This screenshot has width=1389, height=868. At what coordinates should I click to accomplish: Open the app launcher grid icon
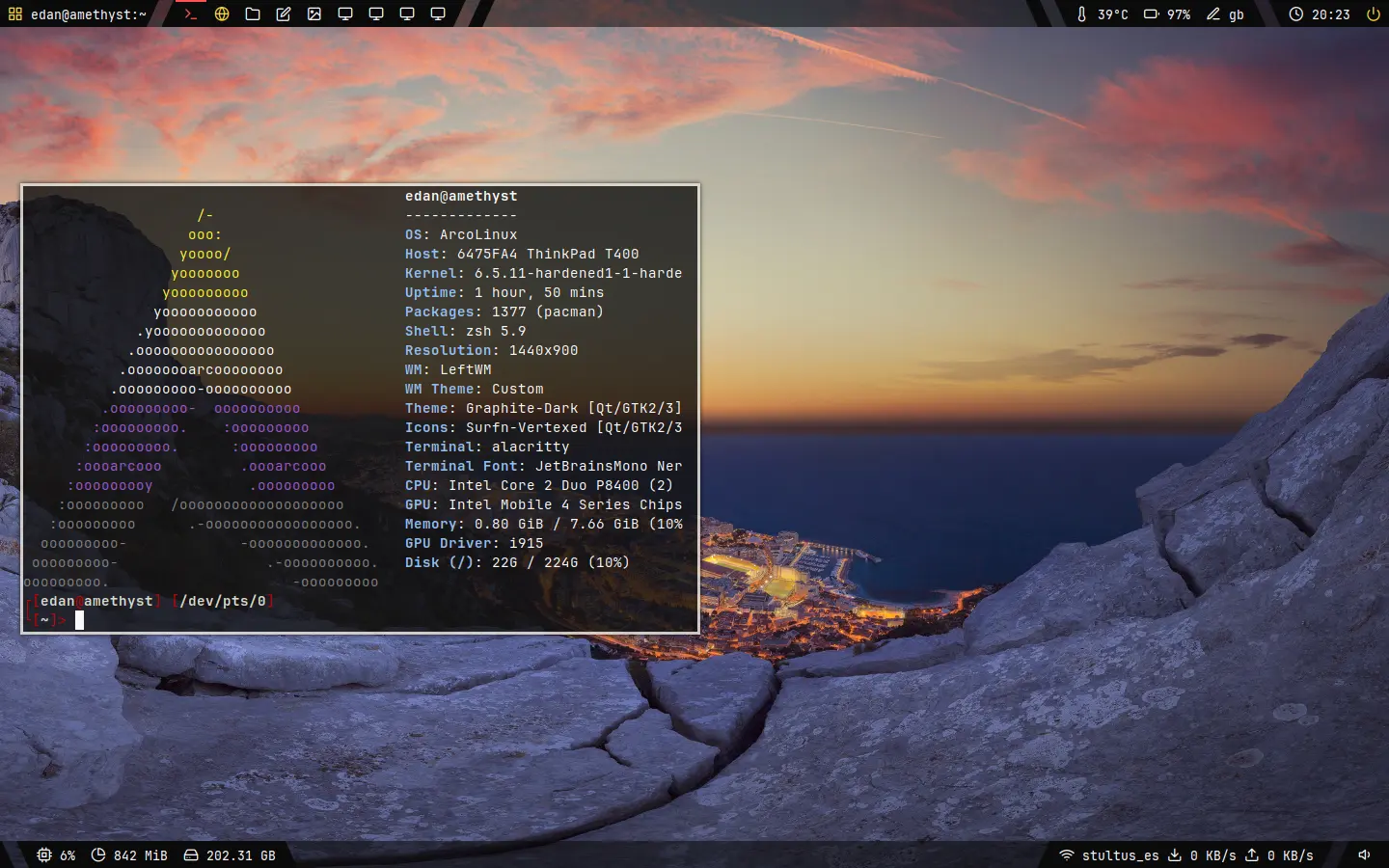14,14
